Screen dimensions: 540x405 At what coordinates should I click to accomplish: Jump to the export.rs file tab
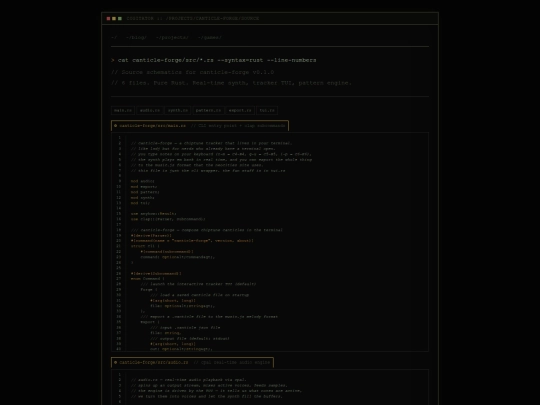click(x=240, y=111)
